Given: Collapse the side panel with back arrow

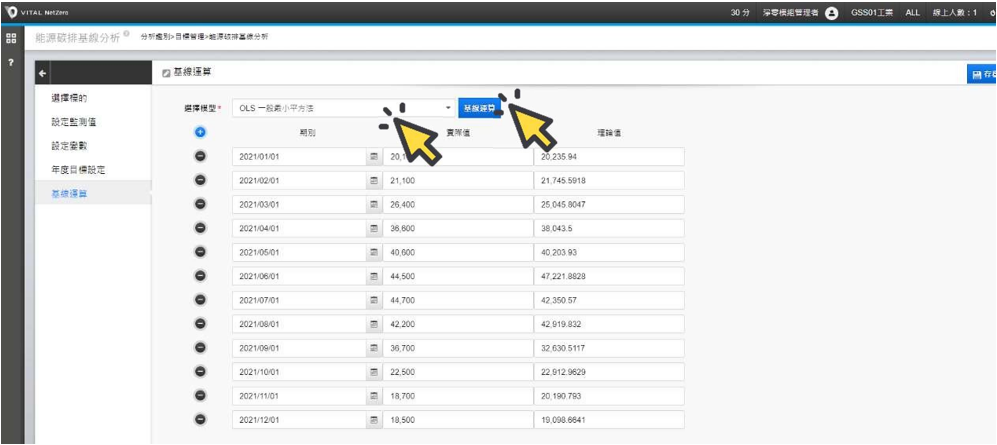Looking at the screenshot, I should pyautogui.click(x=41, y=75).
